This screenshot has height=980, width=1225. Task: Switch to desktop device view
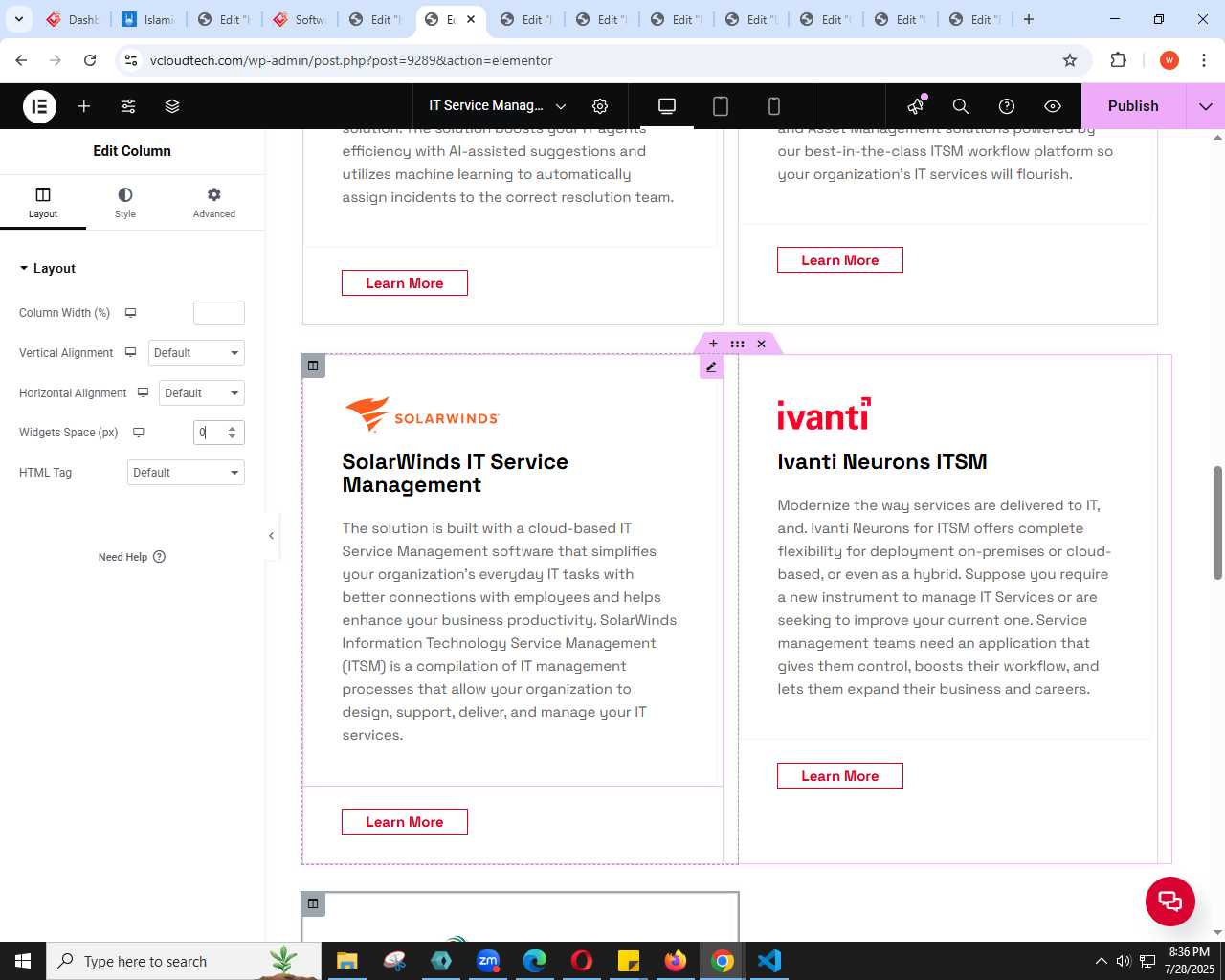click(x=667, y=106)
